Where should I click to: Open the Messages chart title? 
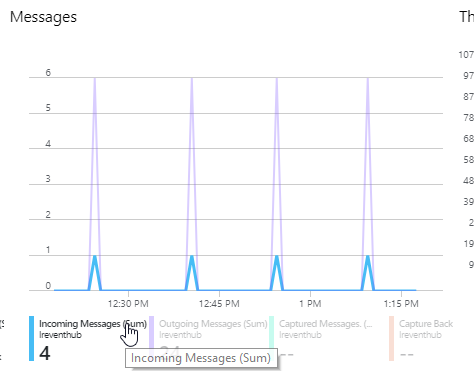pos(43,17)
